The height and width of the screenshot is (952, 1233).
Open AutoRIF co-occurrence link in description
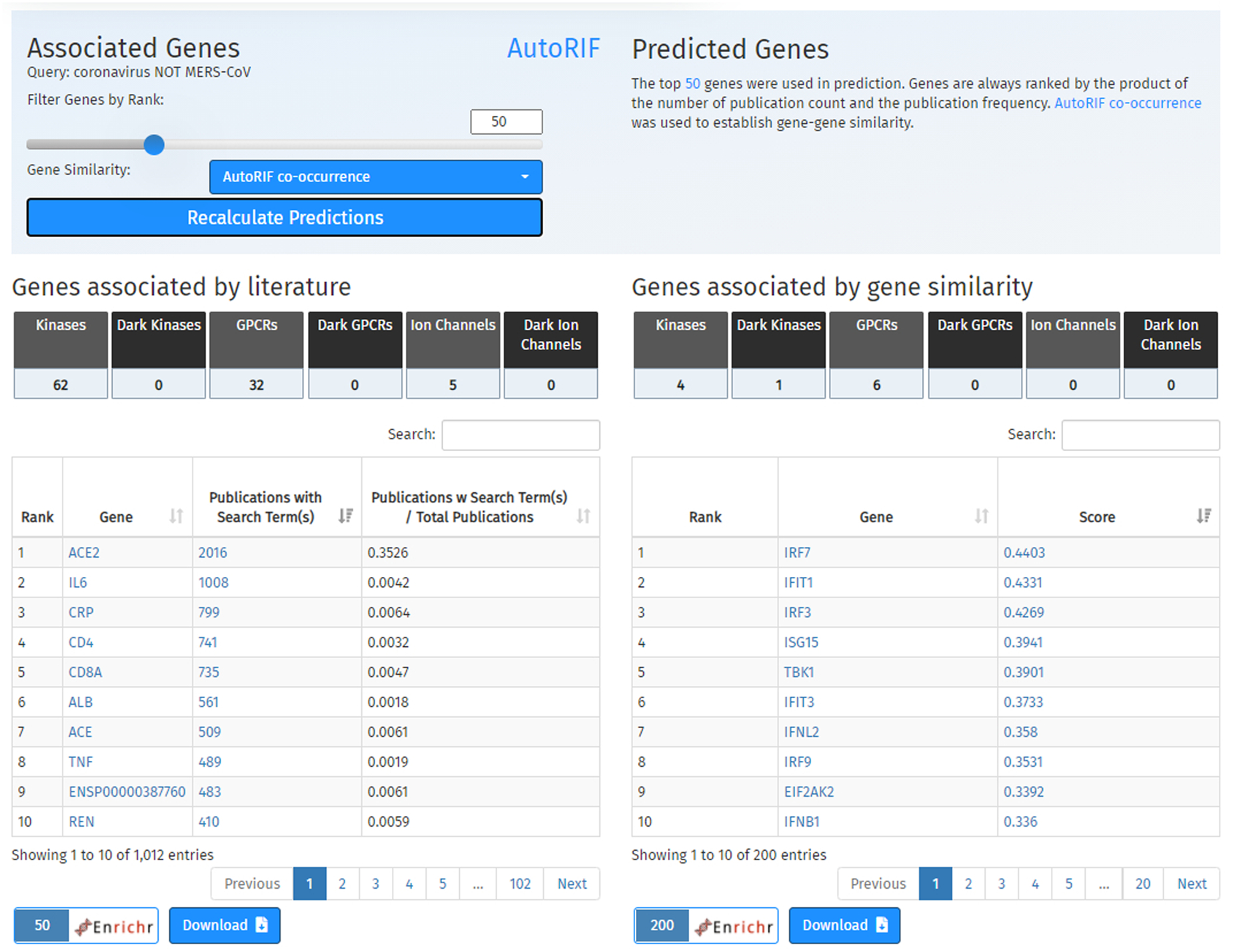(1128, 103)
